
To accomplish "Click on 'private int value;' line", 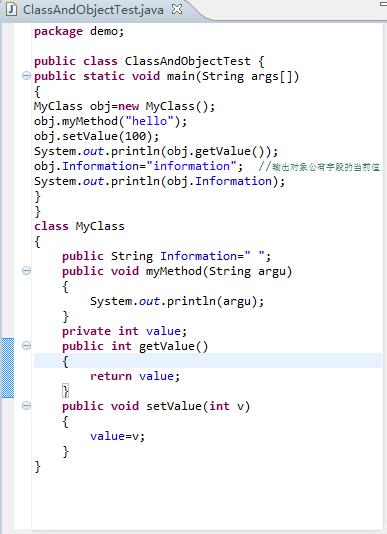I will [x=124, y=331].
